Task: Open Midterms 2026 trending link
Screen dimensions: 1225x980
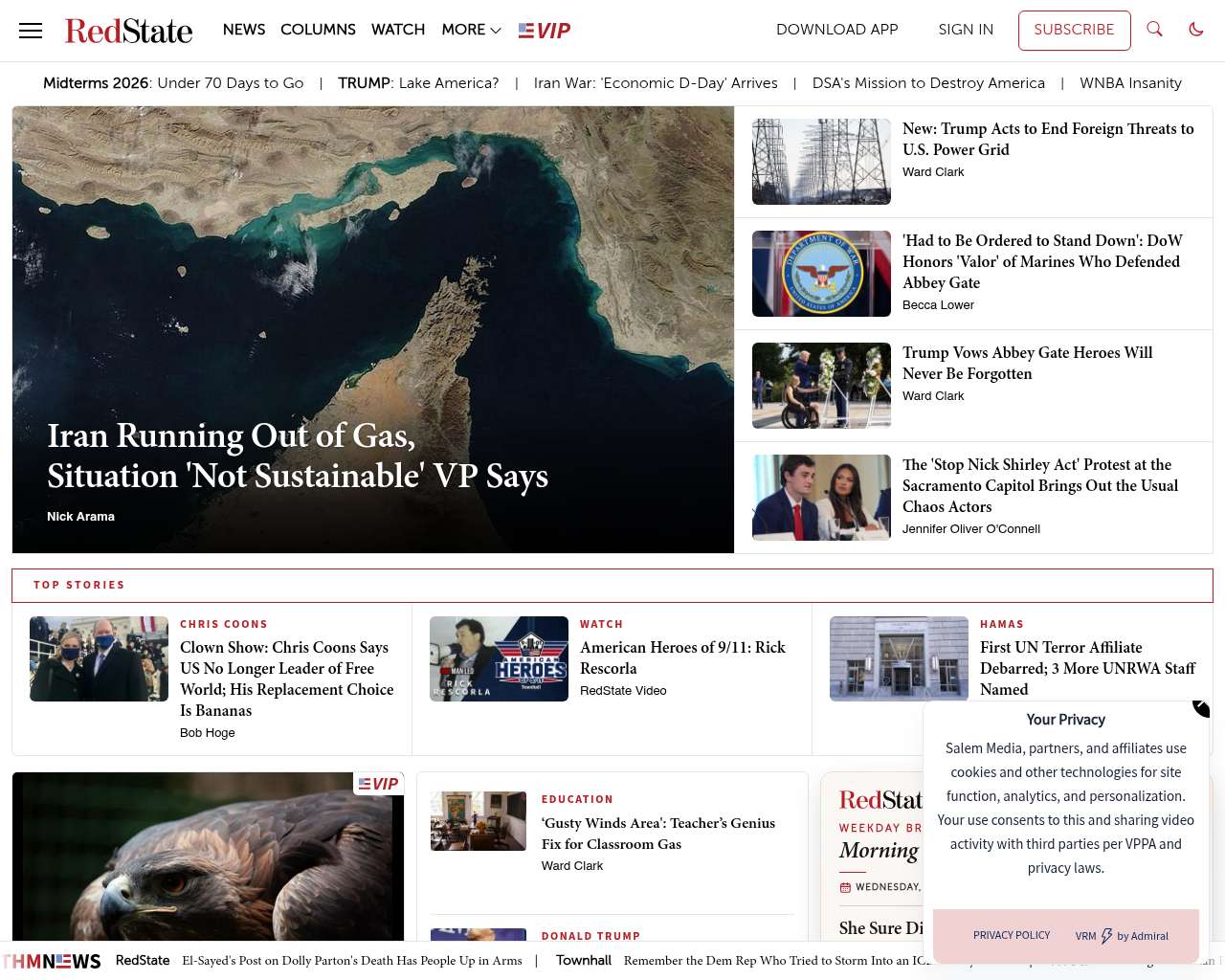Action: coord(173,83)
